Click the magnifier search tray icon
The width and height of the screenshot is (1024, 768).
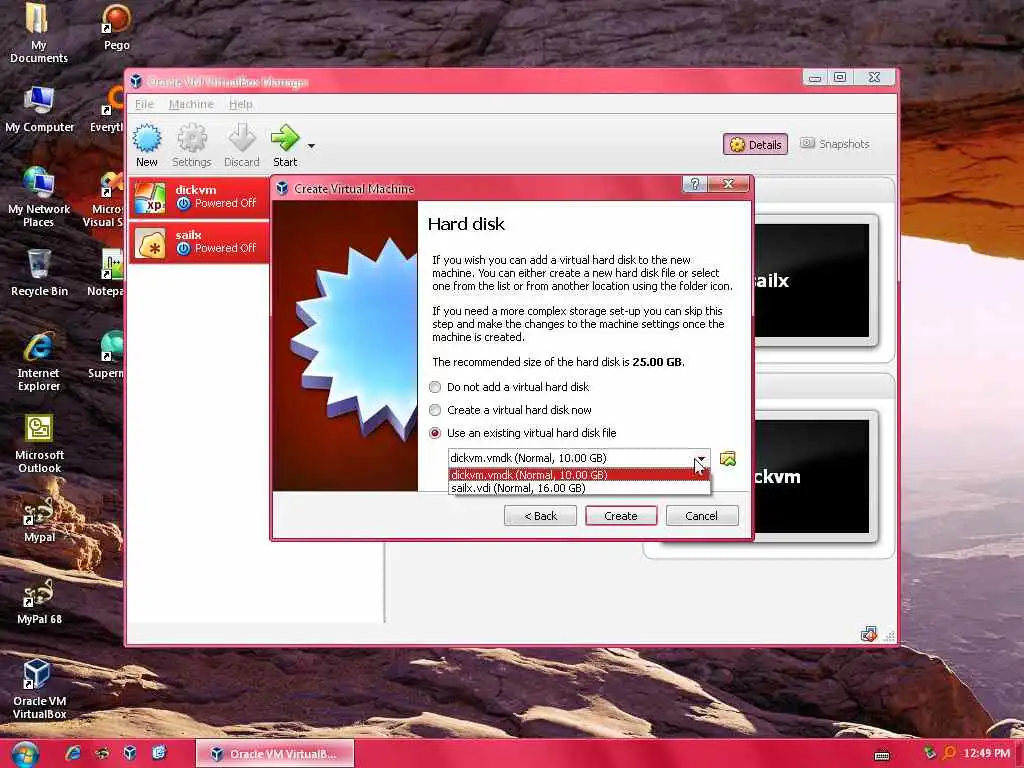[950, 753]
